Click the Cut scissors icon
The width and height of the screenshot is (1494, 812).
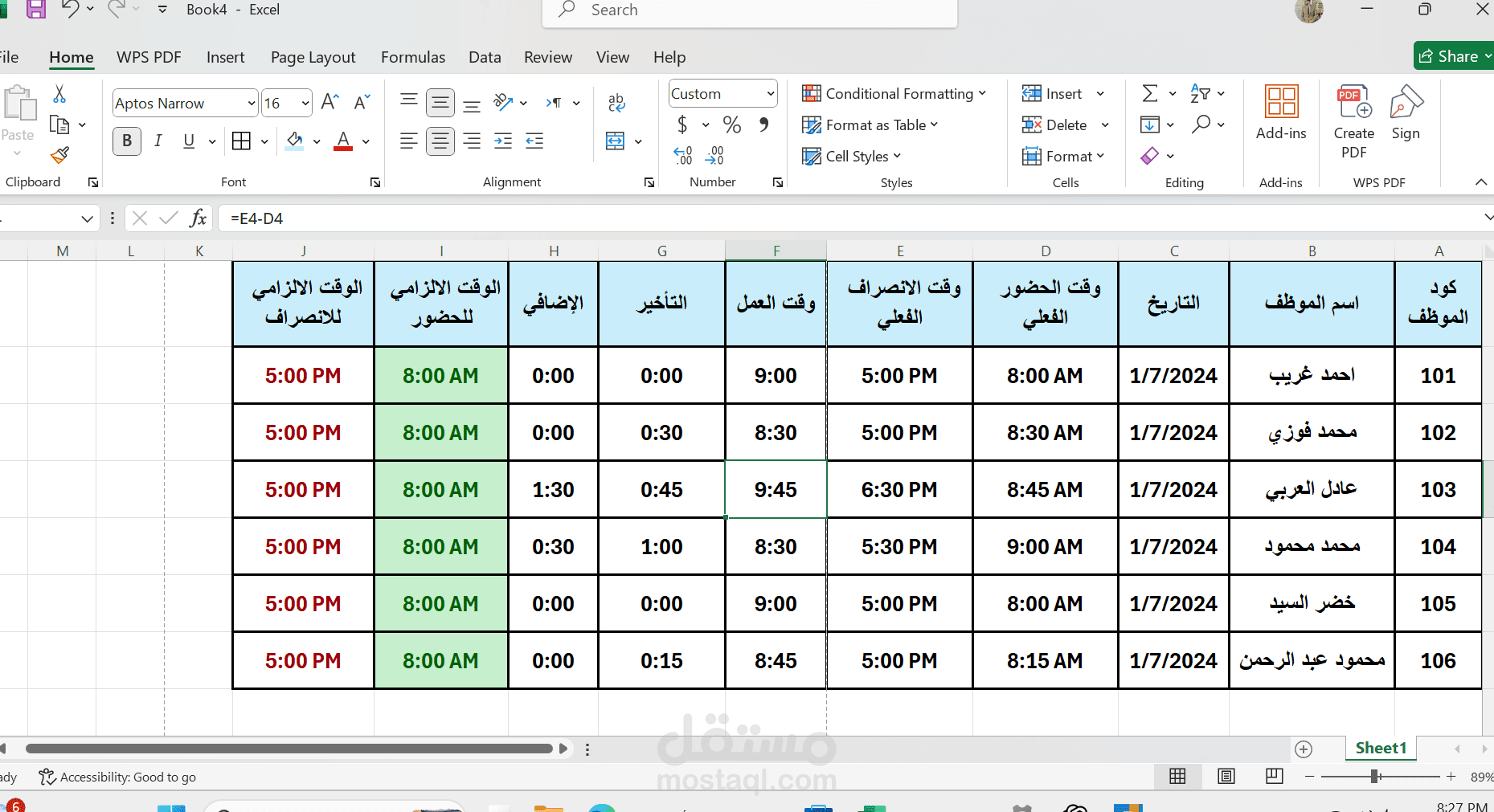(x=59, y=94)
